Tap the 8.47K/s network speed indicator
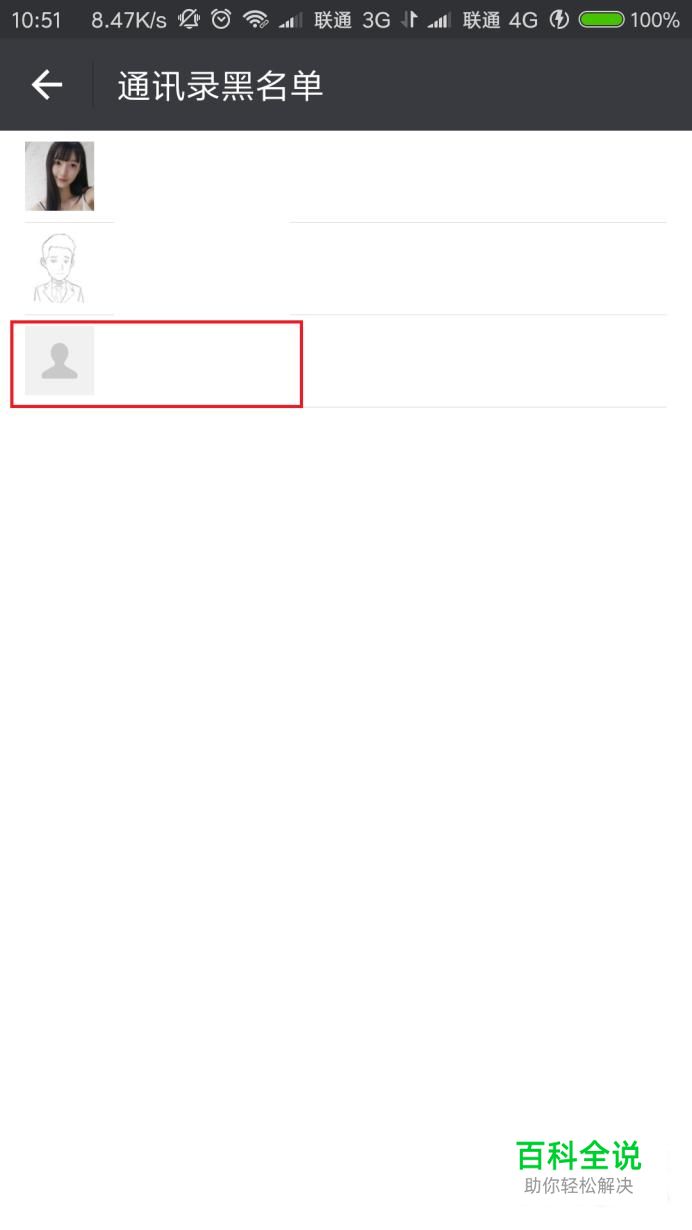 129,20
